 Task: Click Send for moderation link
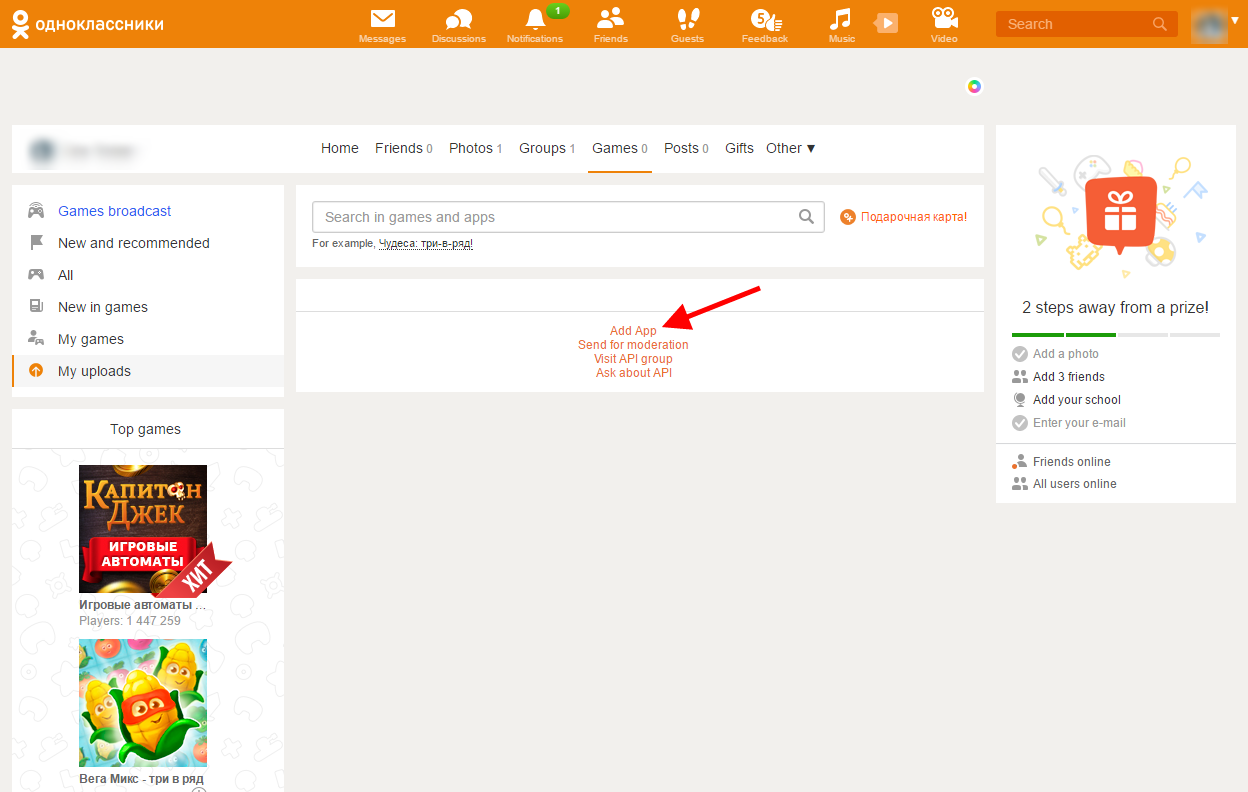point(633,345)
